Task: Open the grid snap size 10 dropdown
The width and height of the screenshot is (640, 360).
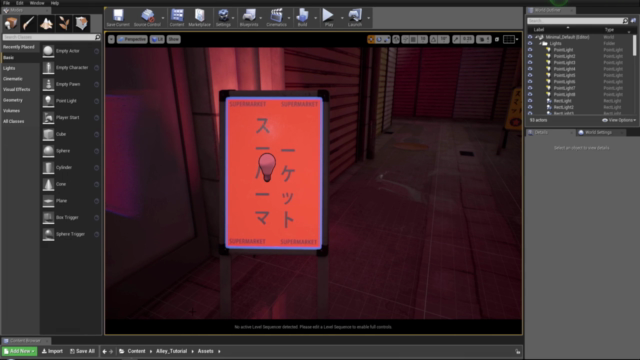Action: click(423, 39)
